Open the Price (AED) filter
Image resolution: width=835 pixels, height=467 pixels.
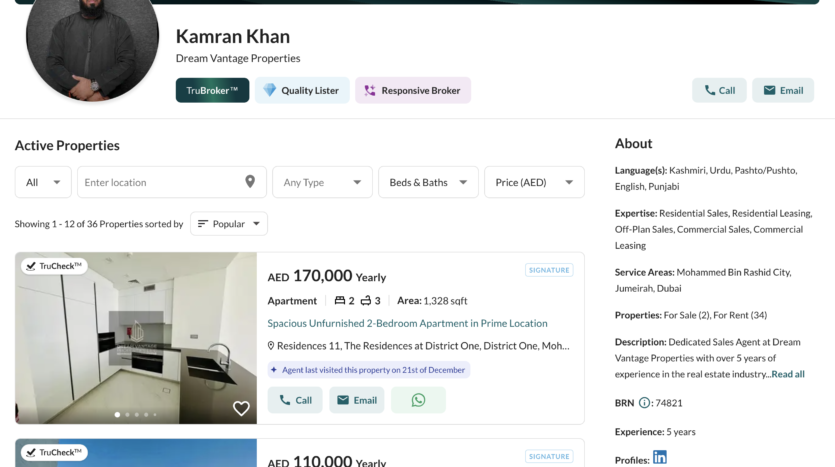(534, 182)
